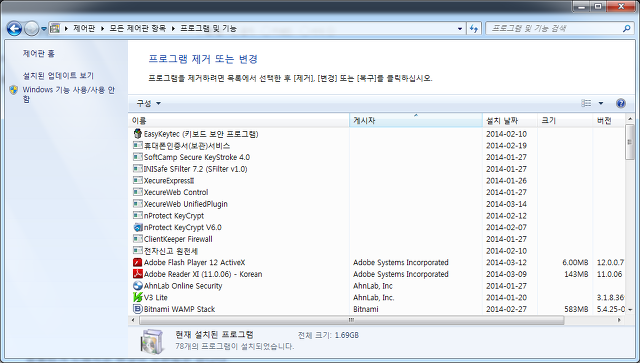640x363 pixels.
Task: Click vertical scrollbar down arrow
Action: click(630, 310)
